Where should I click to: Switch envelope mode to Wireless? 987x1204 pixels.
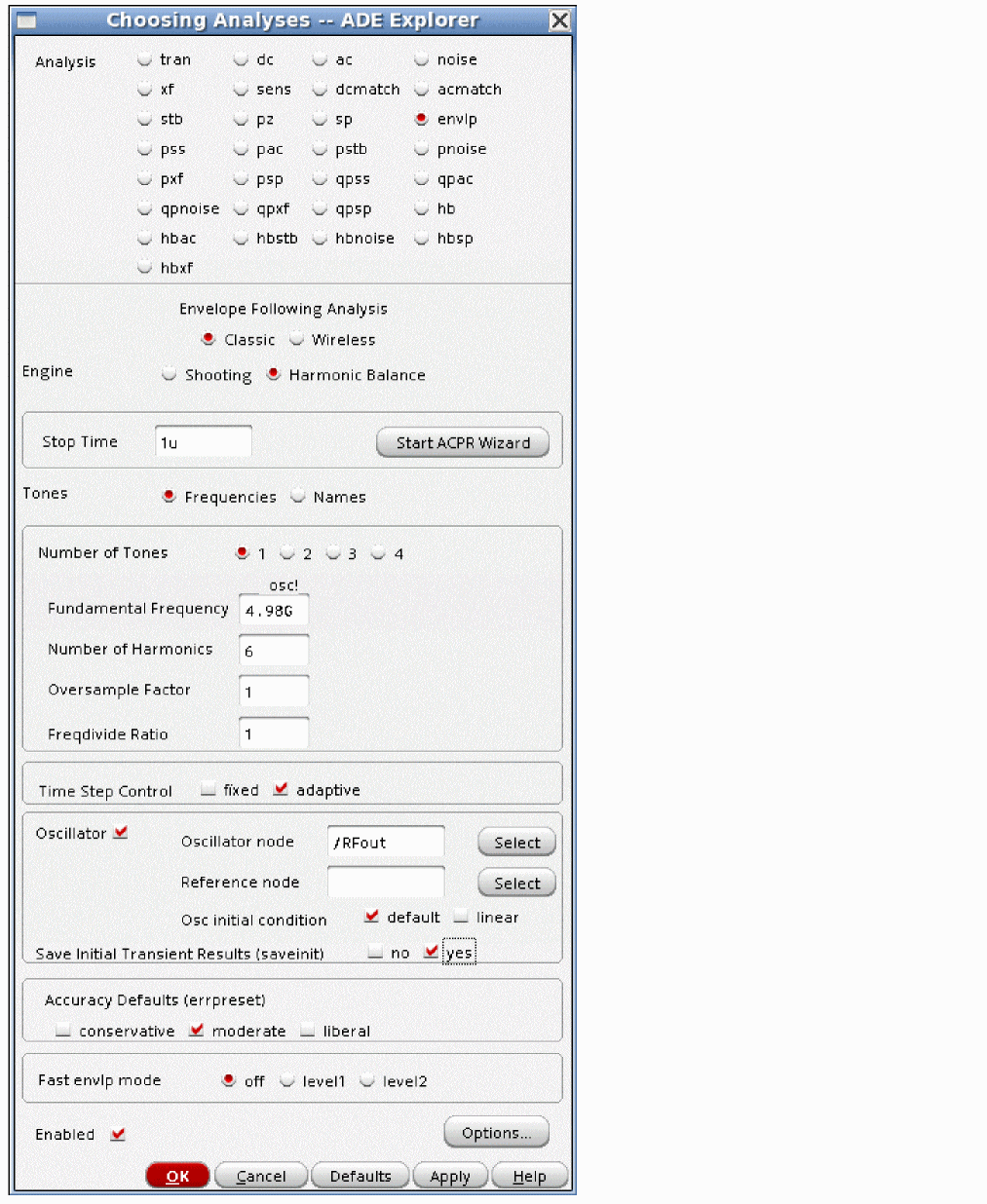297,339
